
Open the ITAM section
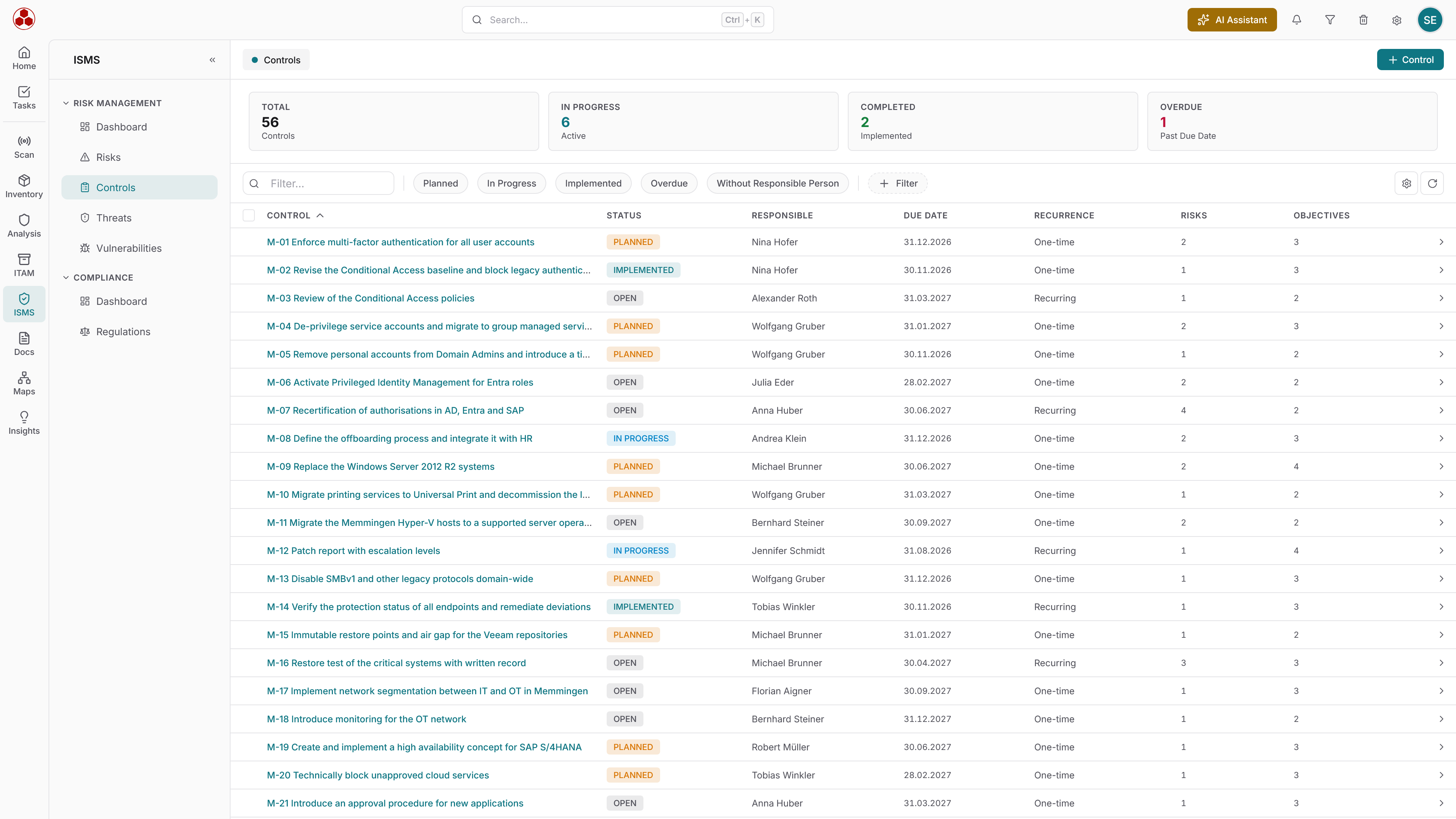(24, 265)
